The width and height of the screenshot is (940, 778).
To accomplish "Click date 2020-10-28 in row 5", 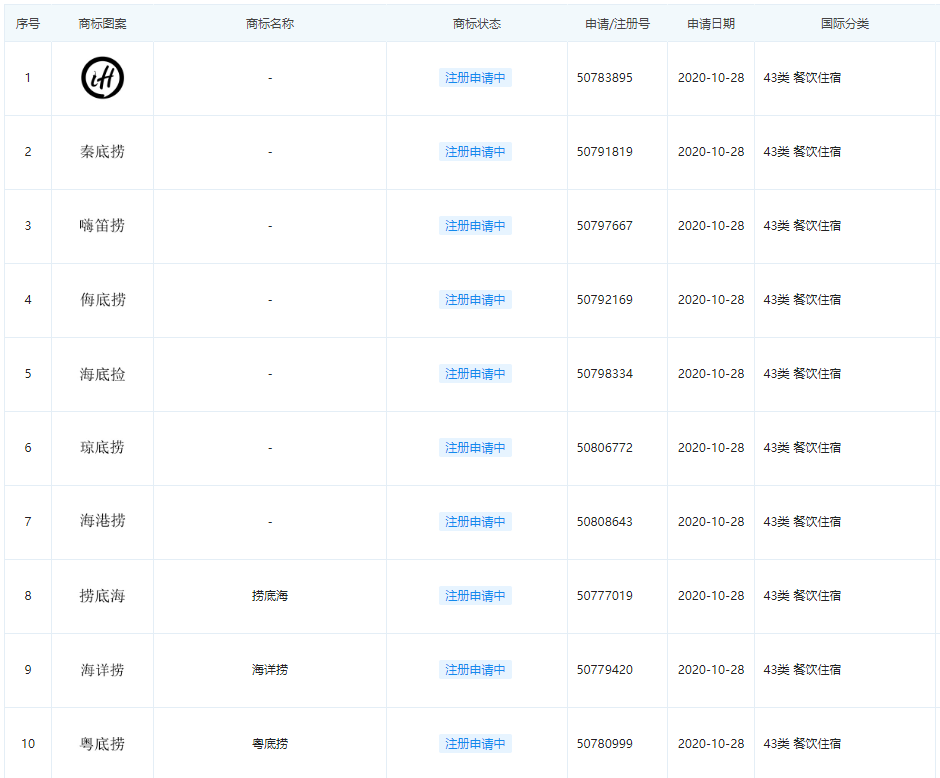I will (711, 374).
